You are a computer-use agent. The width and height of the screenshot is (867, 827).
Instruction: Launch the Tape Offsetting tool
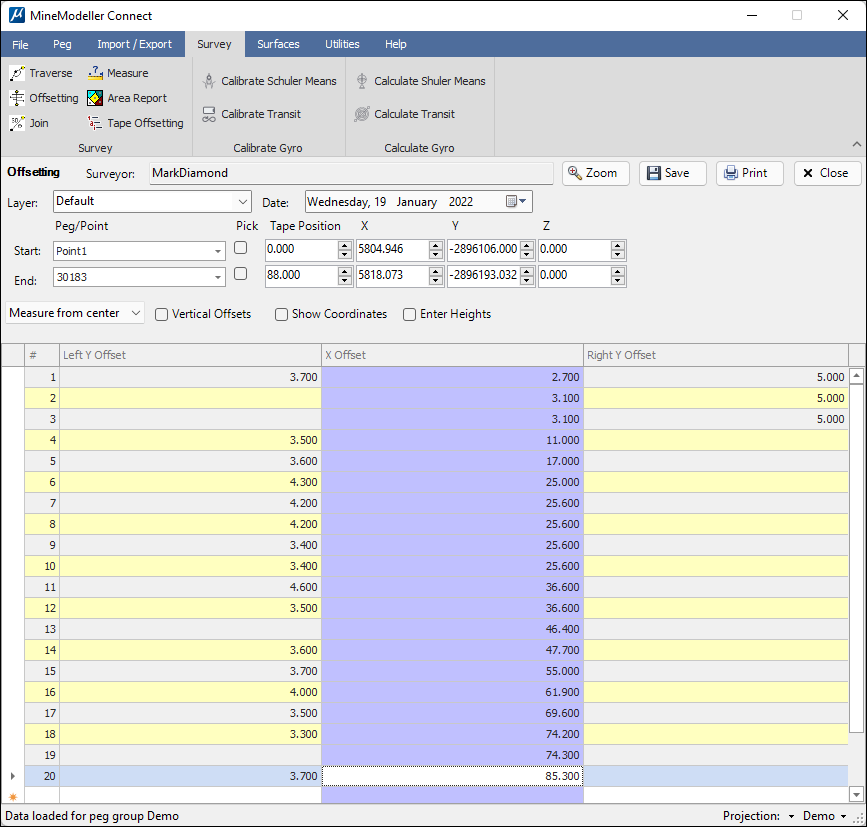click(x=95, y=123)
